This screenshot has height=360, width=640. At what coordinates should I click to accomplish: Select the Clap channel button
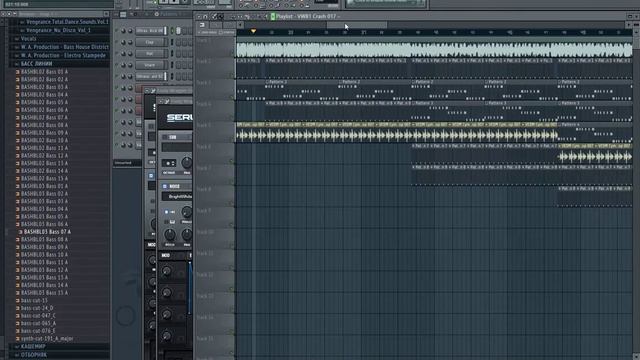tap(150, 42)
